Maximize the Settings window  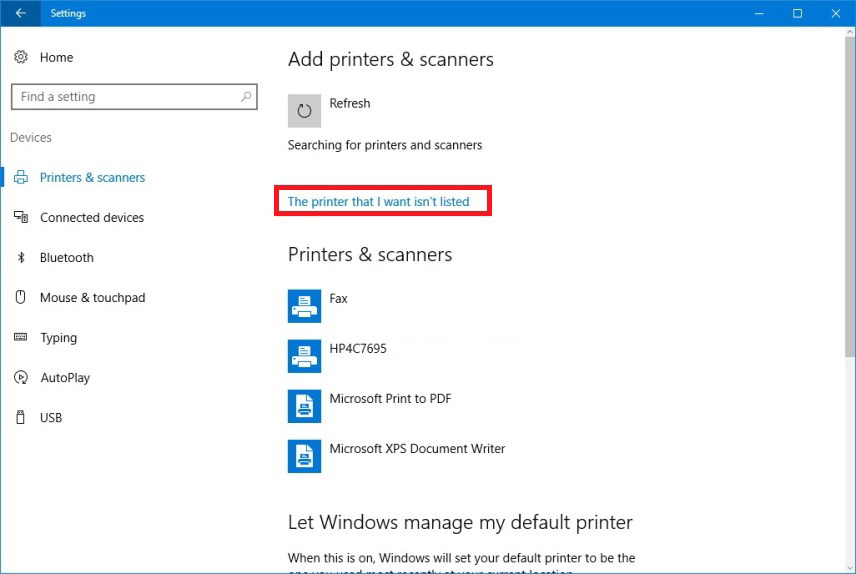click(798, 13)
